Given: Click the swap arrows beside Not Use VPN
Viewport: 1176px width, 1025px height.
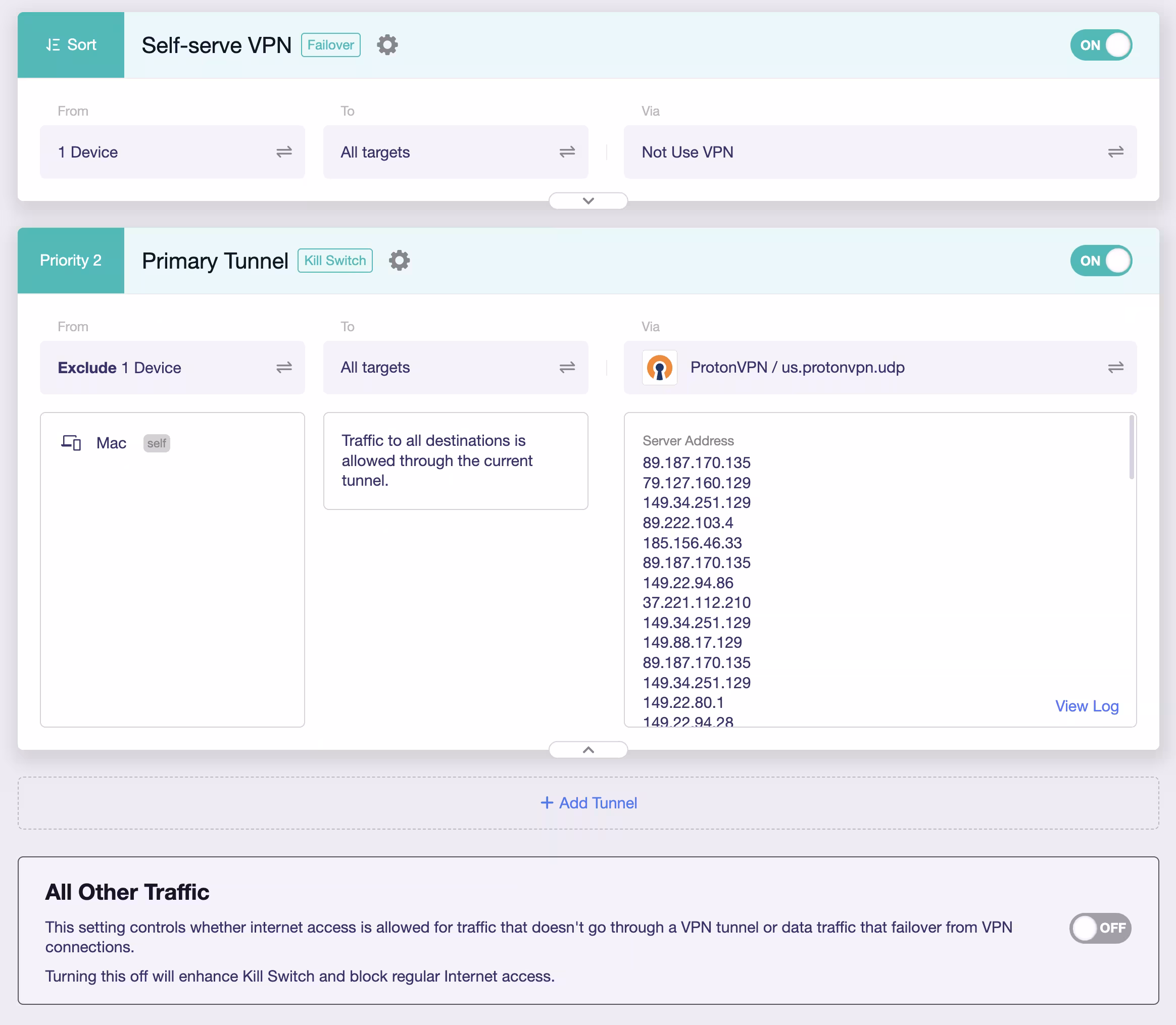Looking at the screenshot, I should pyautogui.click(x=1115, y=152).
